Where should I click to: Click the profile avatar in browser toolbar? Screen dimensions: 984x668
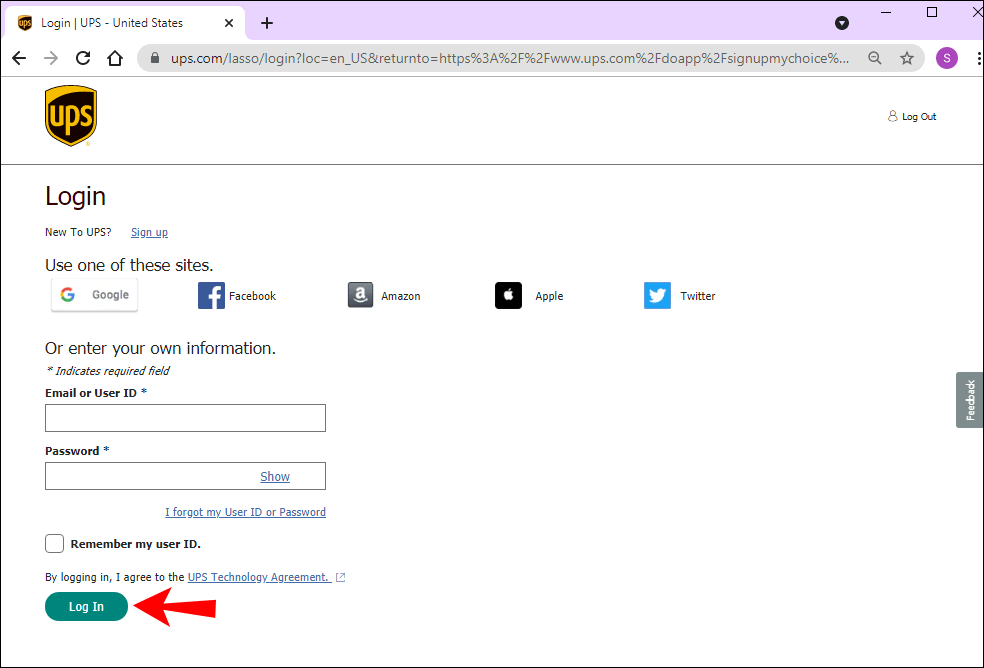tap(947, 58)
